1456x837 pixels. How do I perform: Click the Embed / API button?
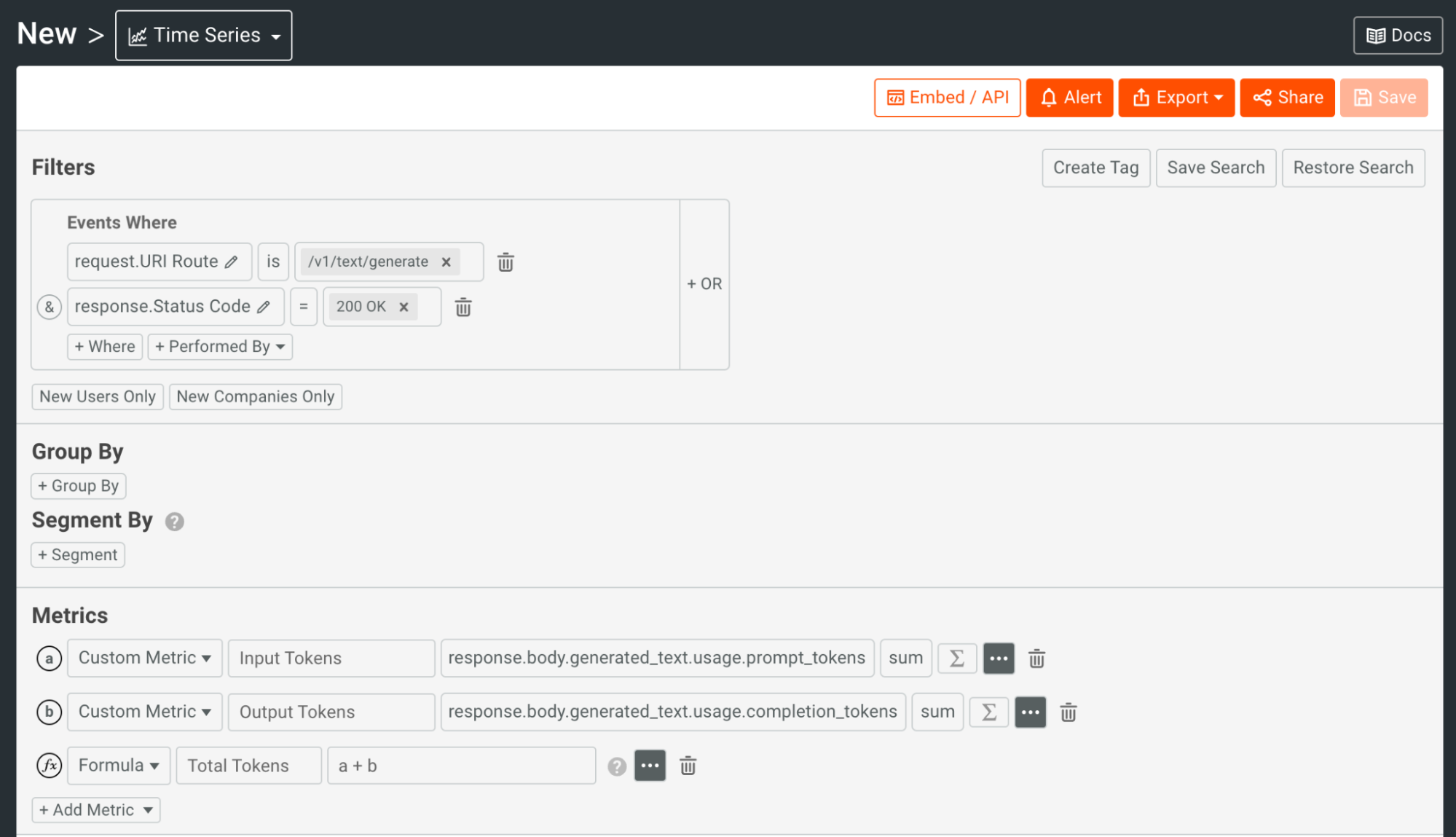click(947, 98)
